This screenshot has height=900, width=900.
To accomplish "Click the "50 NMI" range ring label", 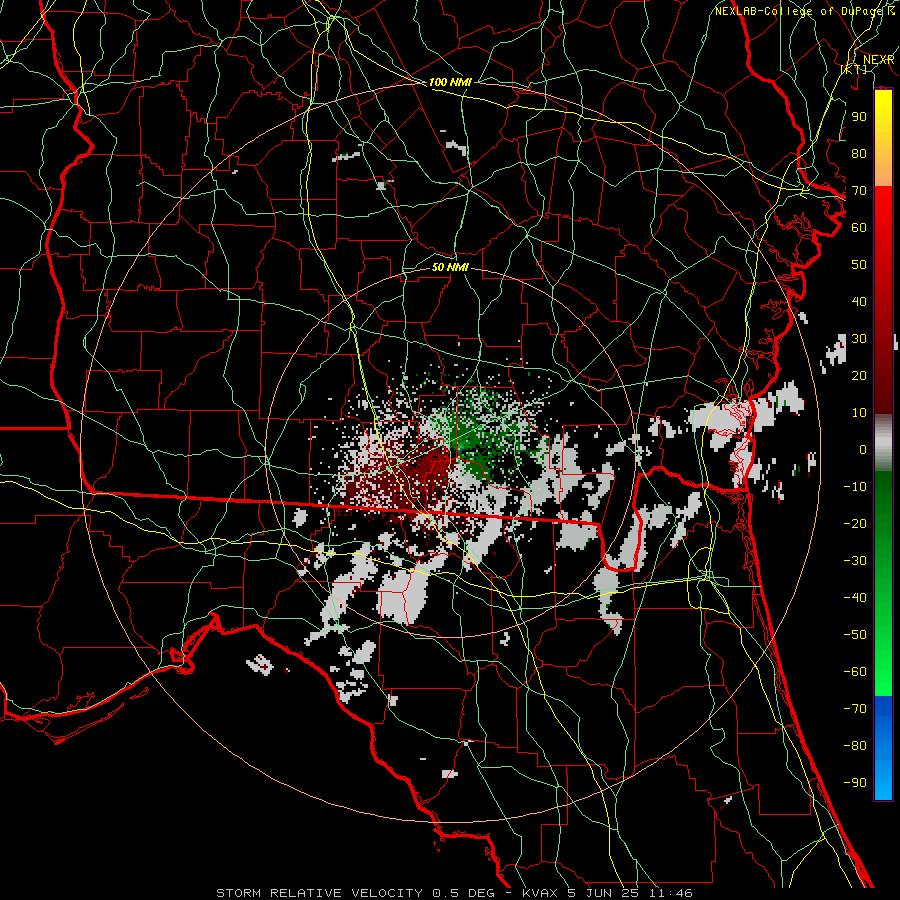I will tap(450, 267).
